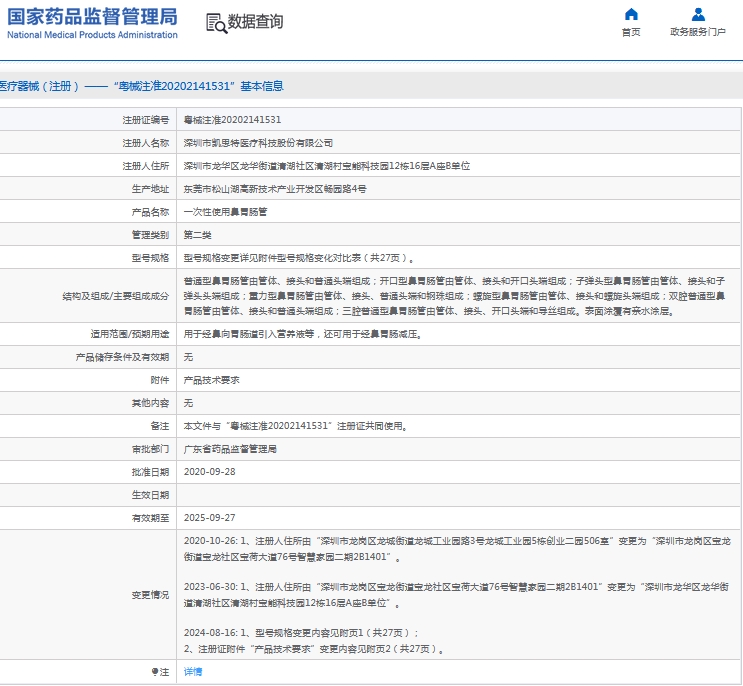
Task: Open the 政务服务门户 person icon
Action: click(698, 14)
